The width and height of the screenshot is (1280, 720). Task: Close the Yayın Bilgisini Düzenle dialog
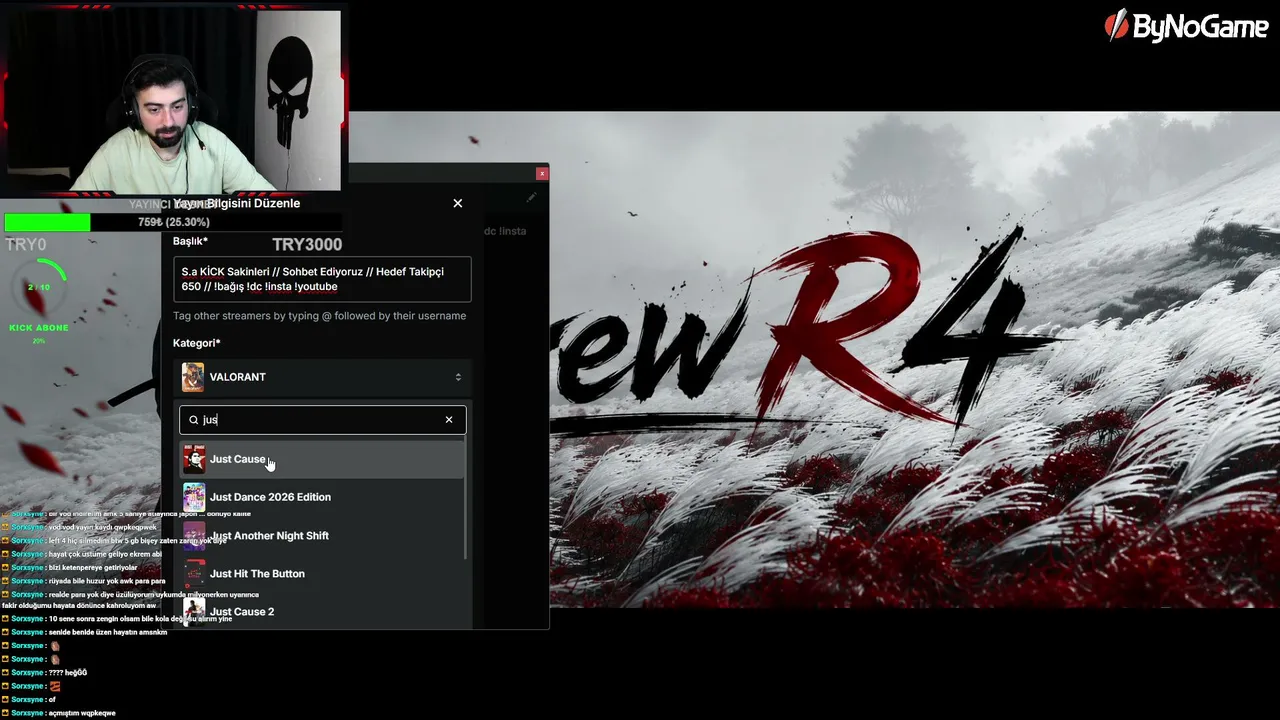coord(458,203)
